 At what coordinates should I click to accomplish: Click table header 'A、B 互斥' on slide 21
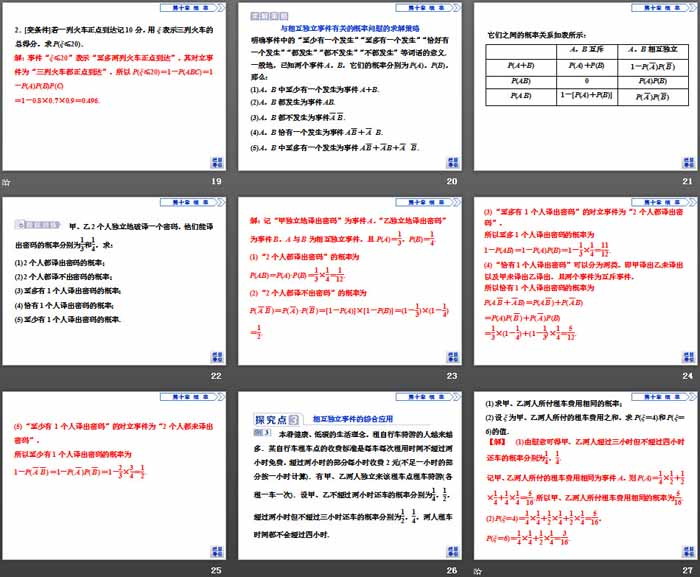pos(587,50)
